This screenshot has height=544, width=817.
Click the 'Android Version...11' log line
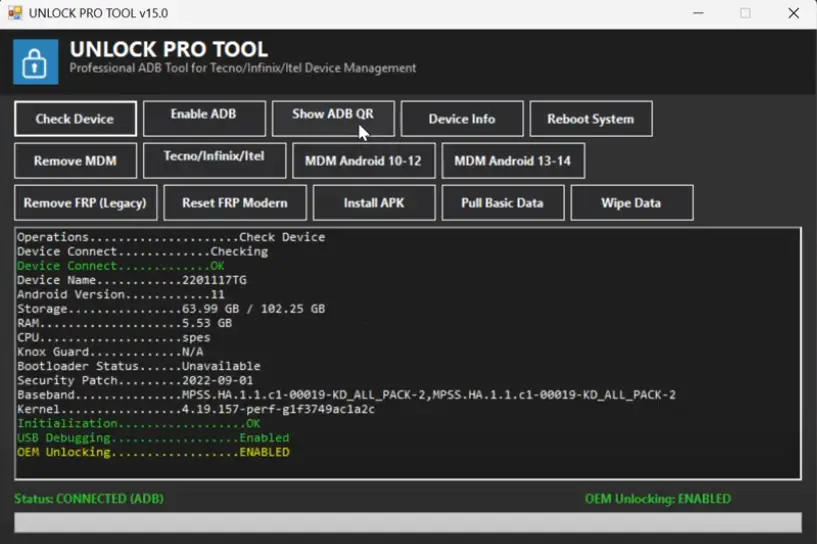click(x=121, y=294)
